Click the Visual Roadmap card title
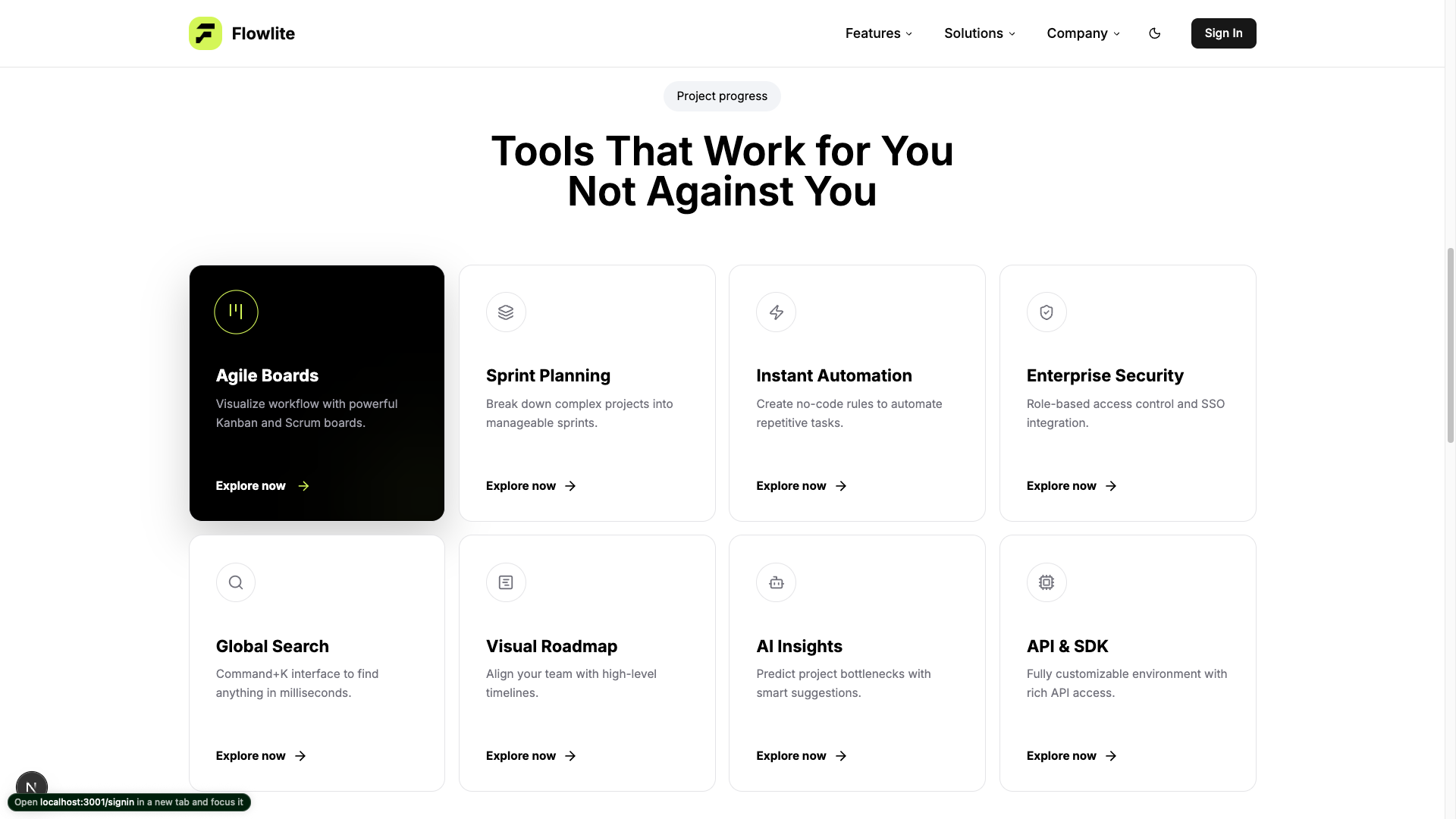 click(x=551, y=646)
